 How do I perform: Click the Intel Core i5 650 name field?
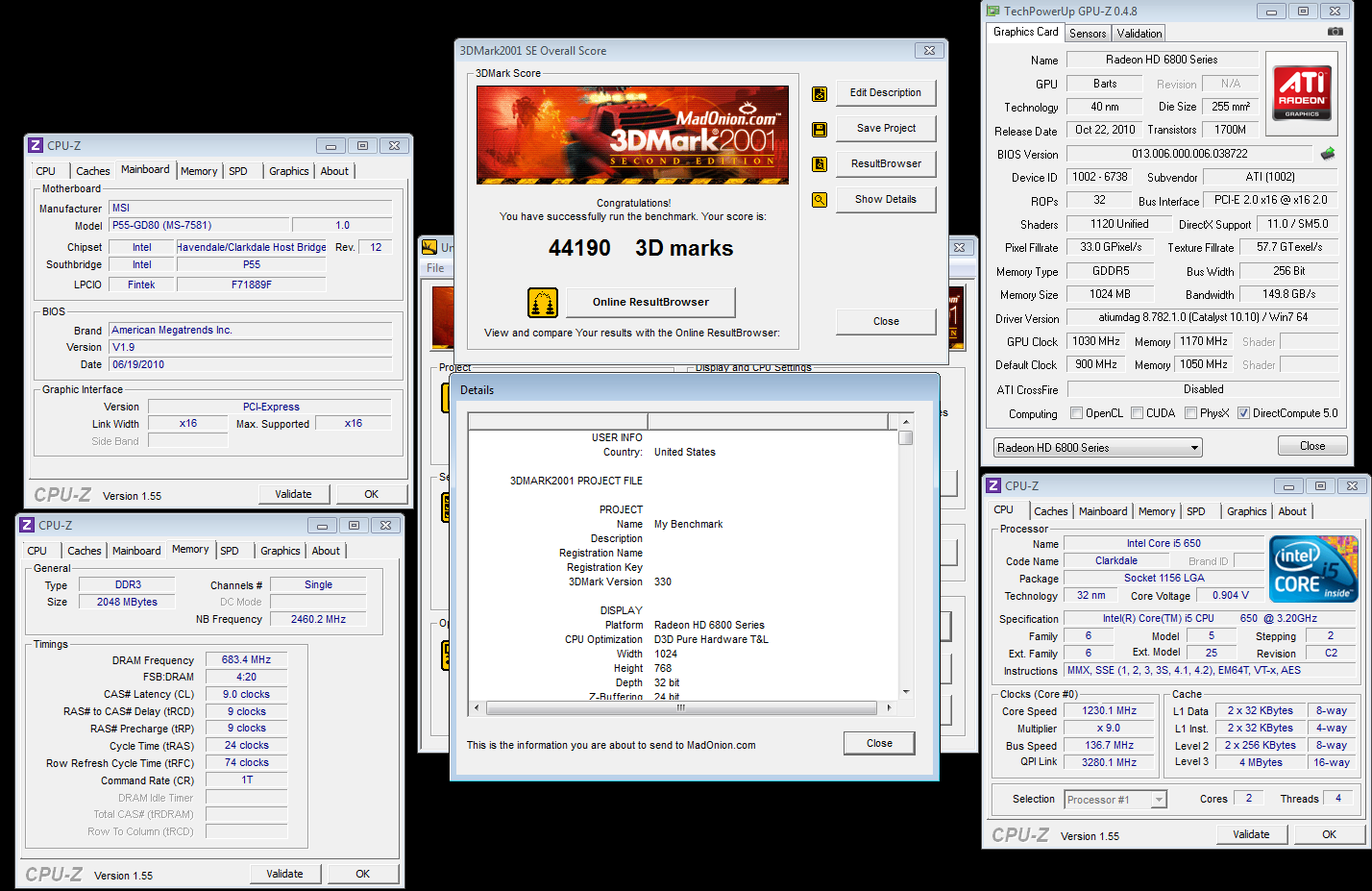(1164, 544)
